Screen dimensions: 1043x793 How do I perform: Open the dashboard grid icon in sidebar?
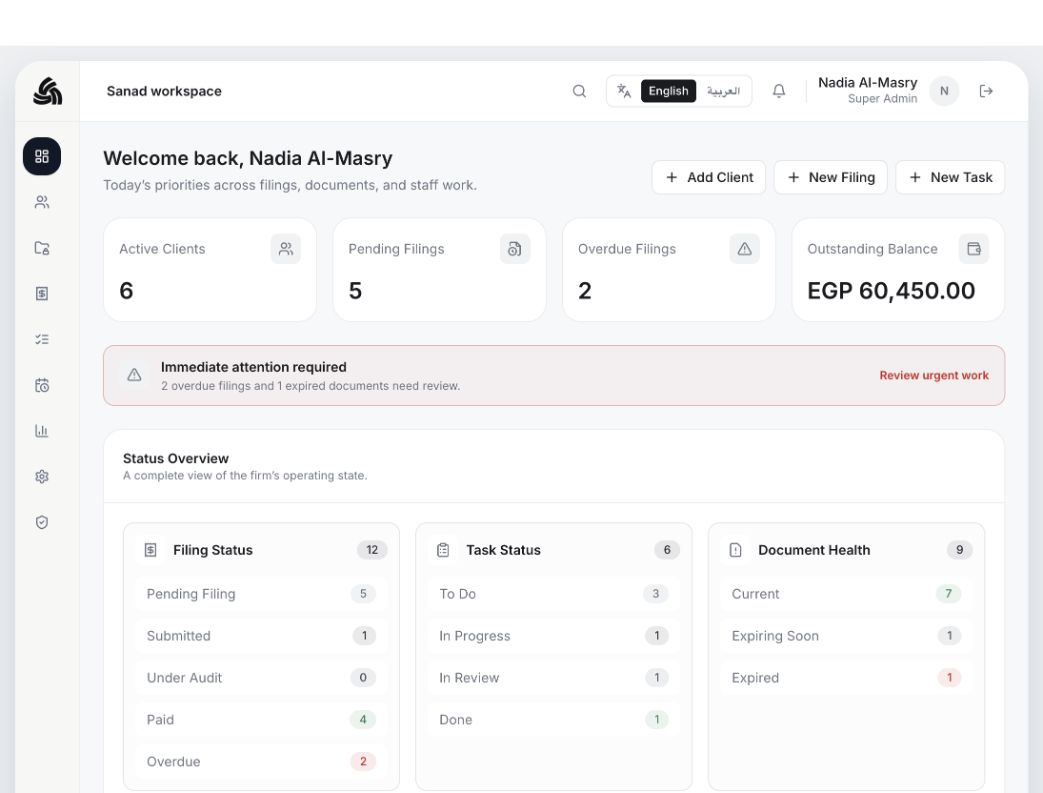42,156
